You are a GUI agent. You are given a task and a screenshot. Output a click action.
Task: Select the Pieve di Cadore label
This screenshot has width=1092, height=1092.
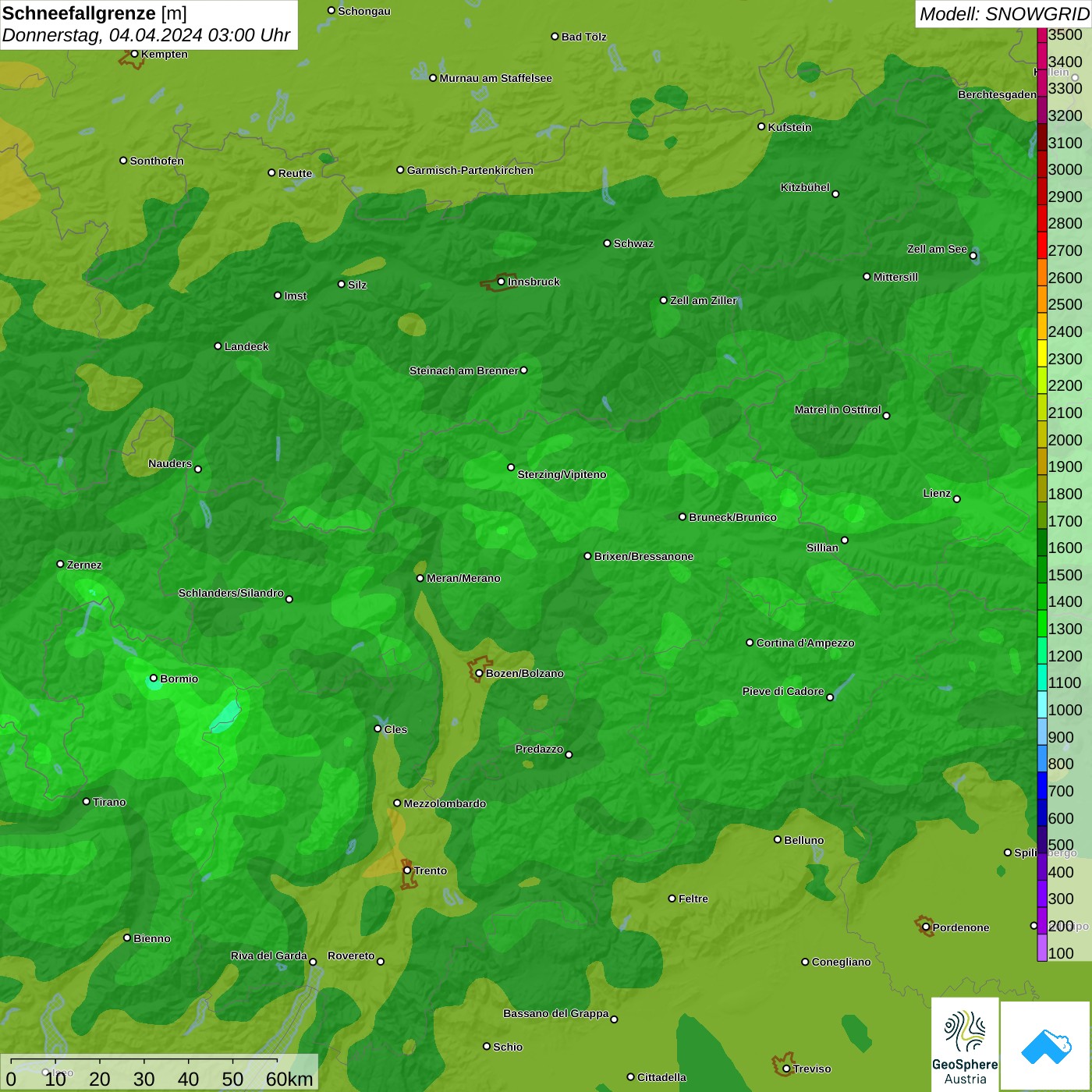783,691
